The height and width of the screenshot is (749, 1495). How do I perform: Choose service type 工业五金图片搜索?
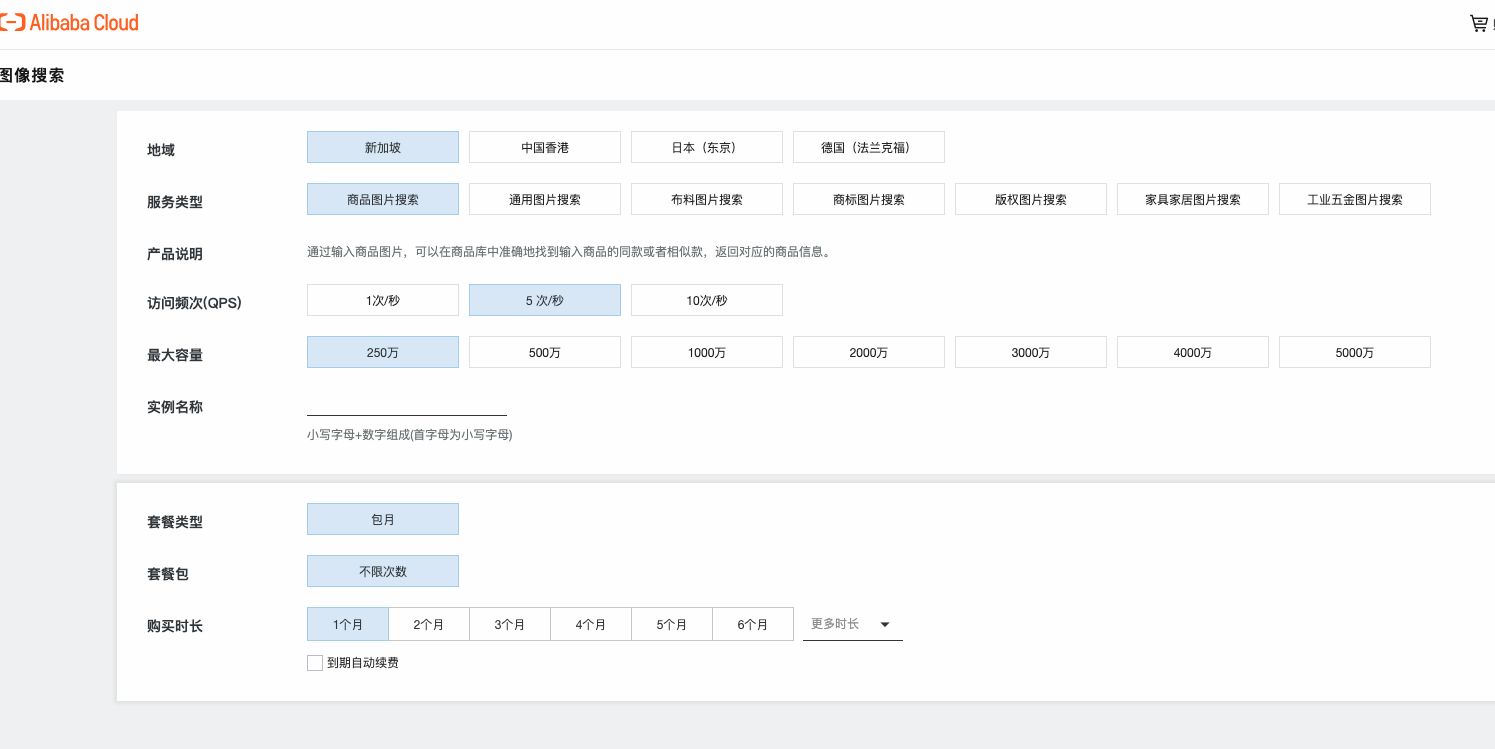tap(1355, 199)
